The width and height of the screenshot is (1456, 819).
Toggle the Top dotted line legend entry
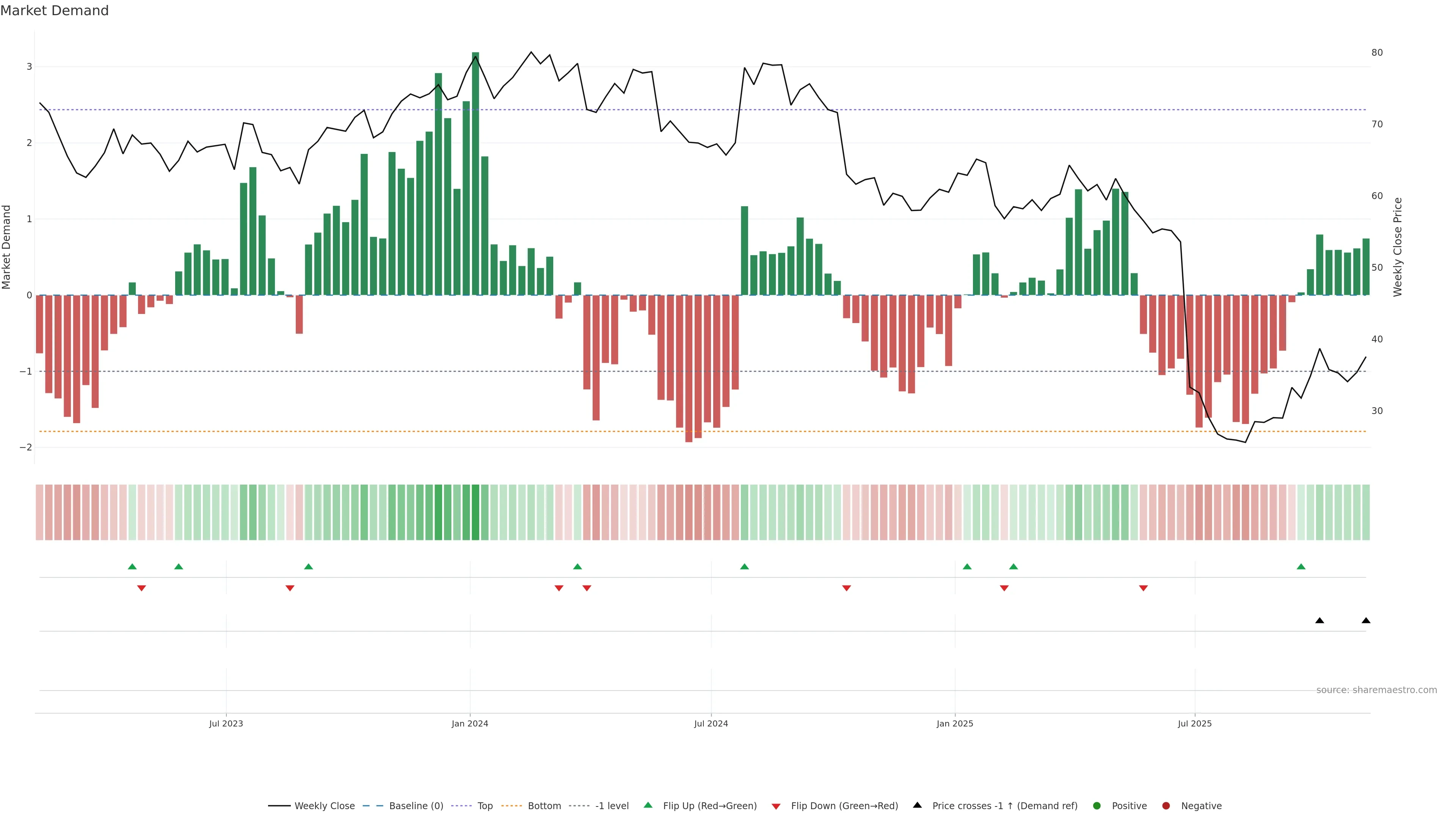(x=485, y=805)
